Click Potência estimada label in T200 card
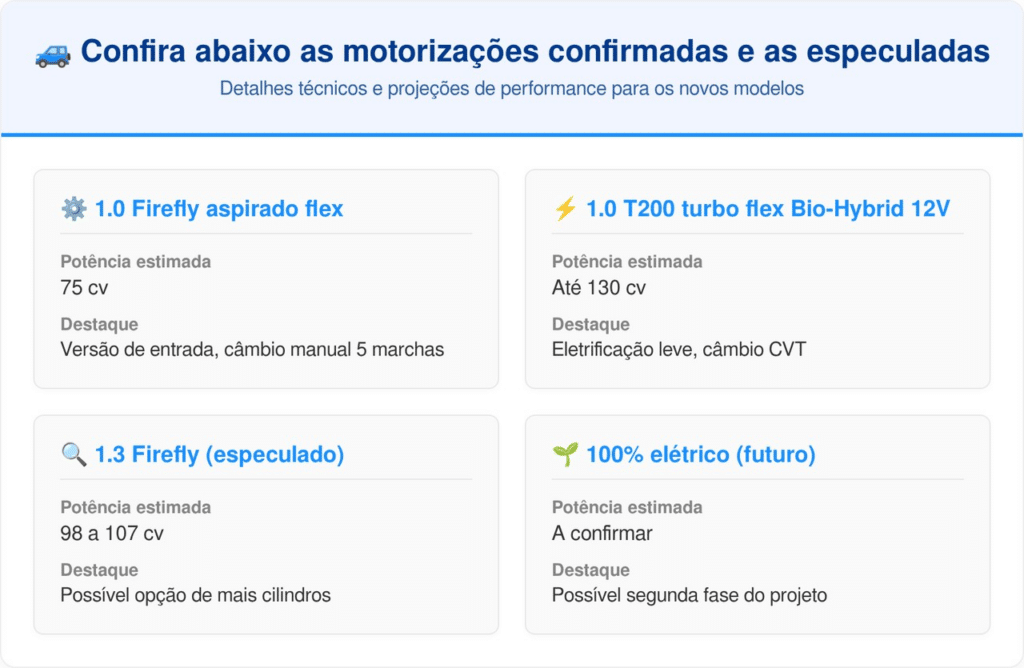Screen dimensions: 1024x668 coord(627,262)
